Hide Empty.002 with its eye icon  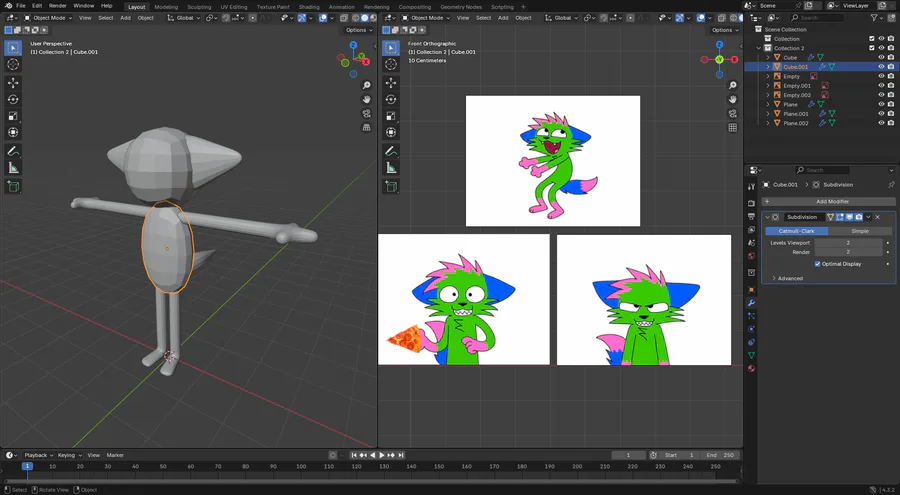coord(881,95)
